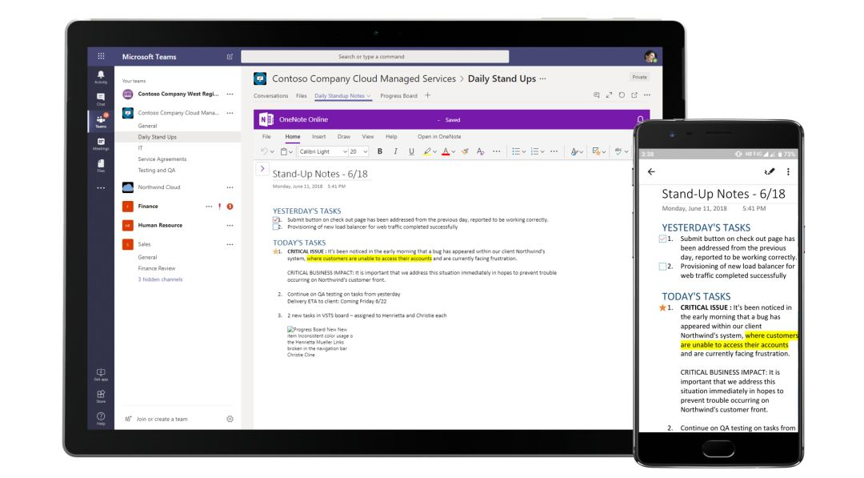The image size is (864, 478).
Task: Open Meetings in the left rail
Action: 101,144
